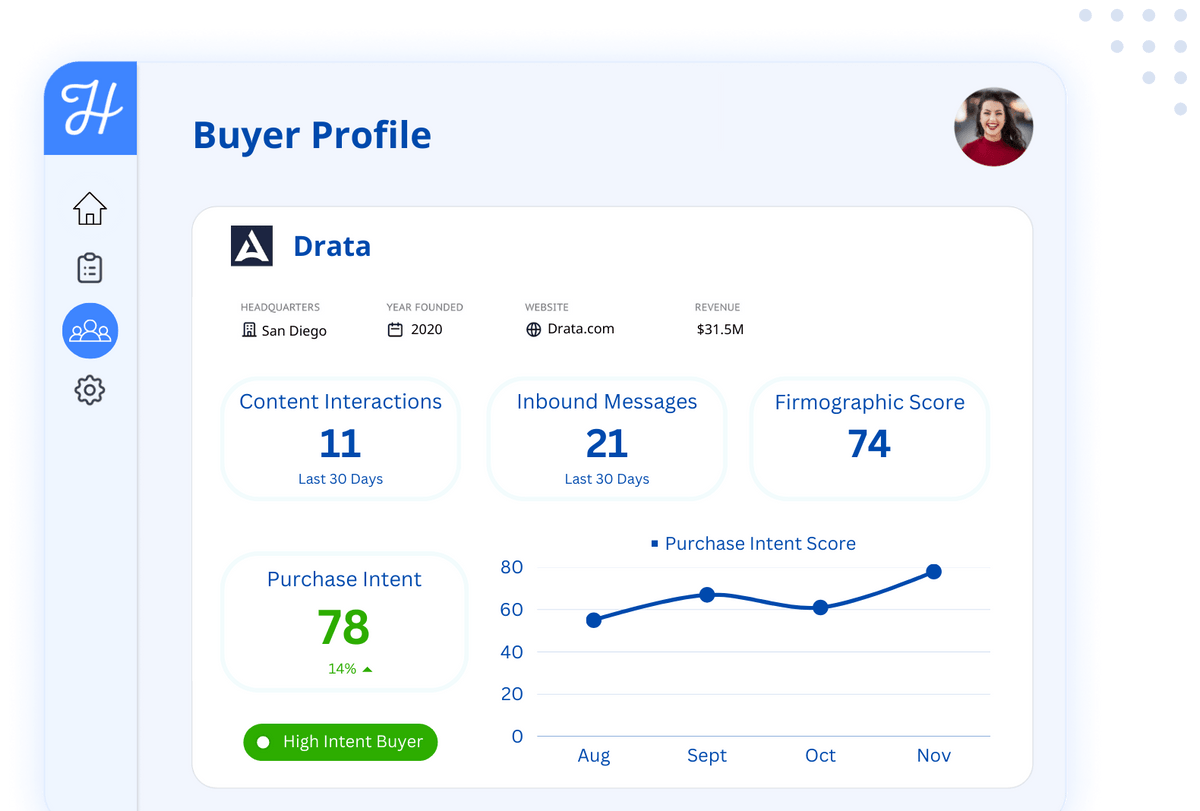Click the Drata company logo
Image resolution: width=1200 pixels, height=811 pixels.
click(252, 246)
